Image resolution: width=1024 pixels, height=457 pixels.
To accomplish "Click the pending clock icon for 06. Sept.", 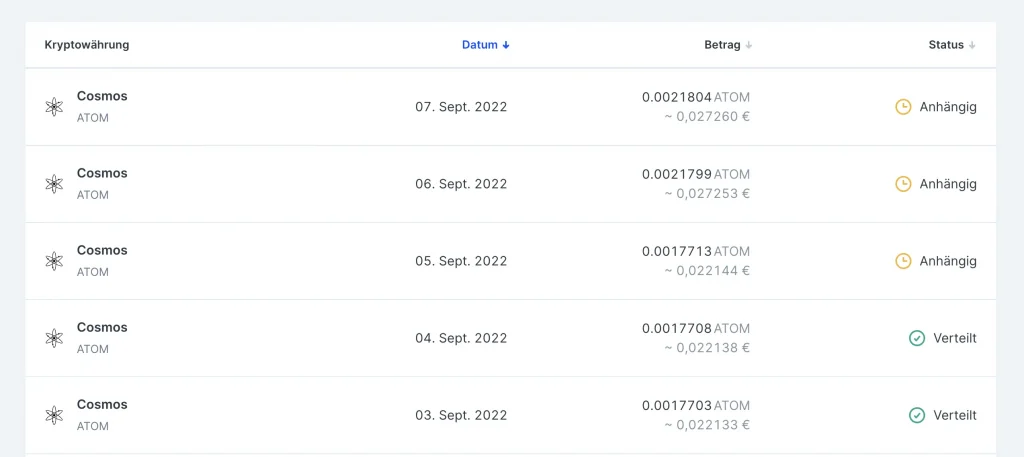I will [x=903, y=184].
